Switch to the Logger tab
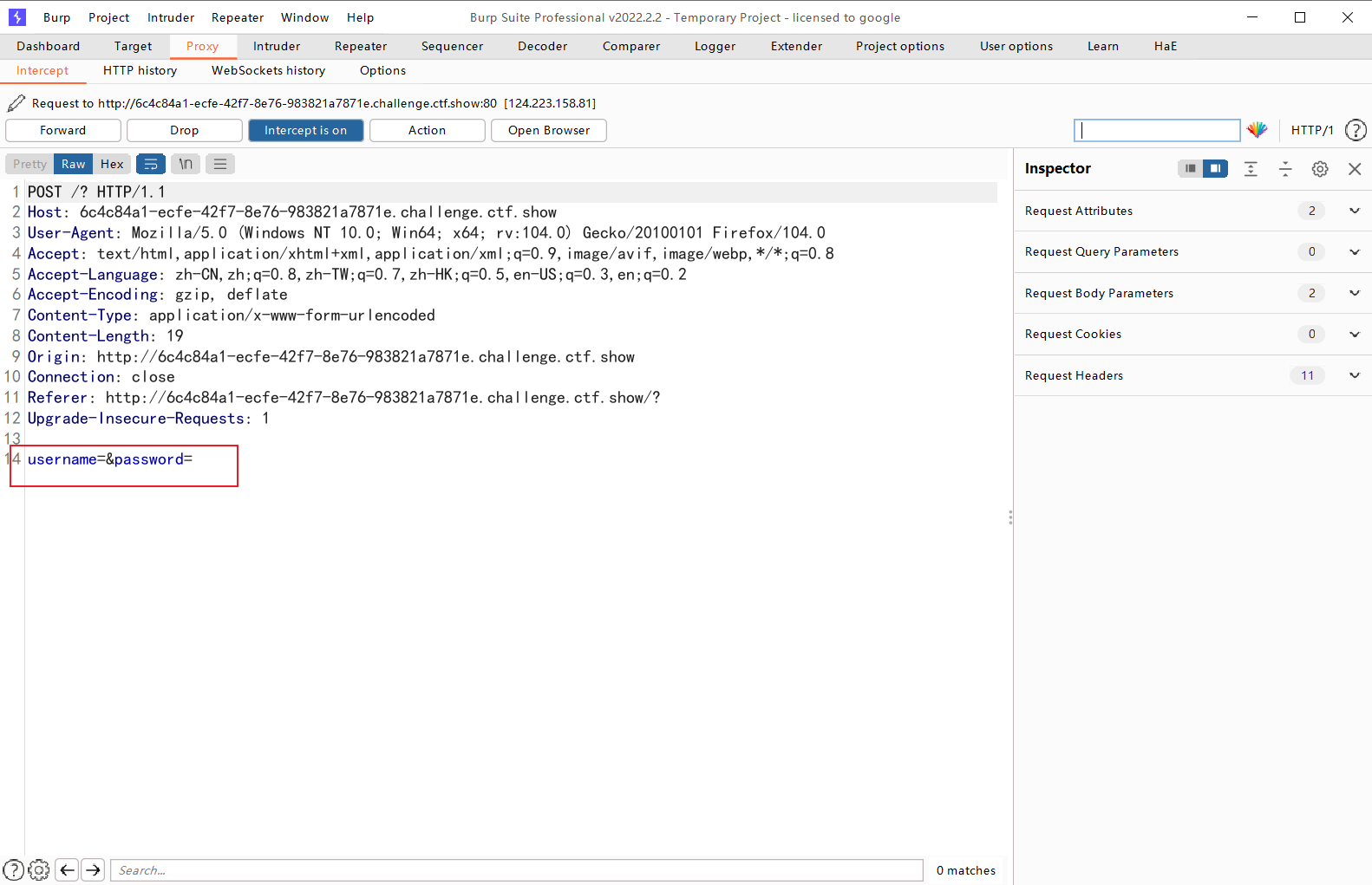The image size is (1372, 885). point(715,46)
